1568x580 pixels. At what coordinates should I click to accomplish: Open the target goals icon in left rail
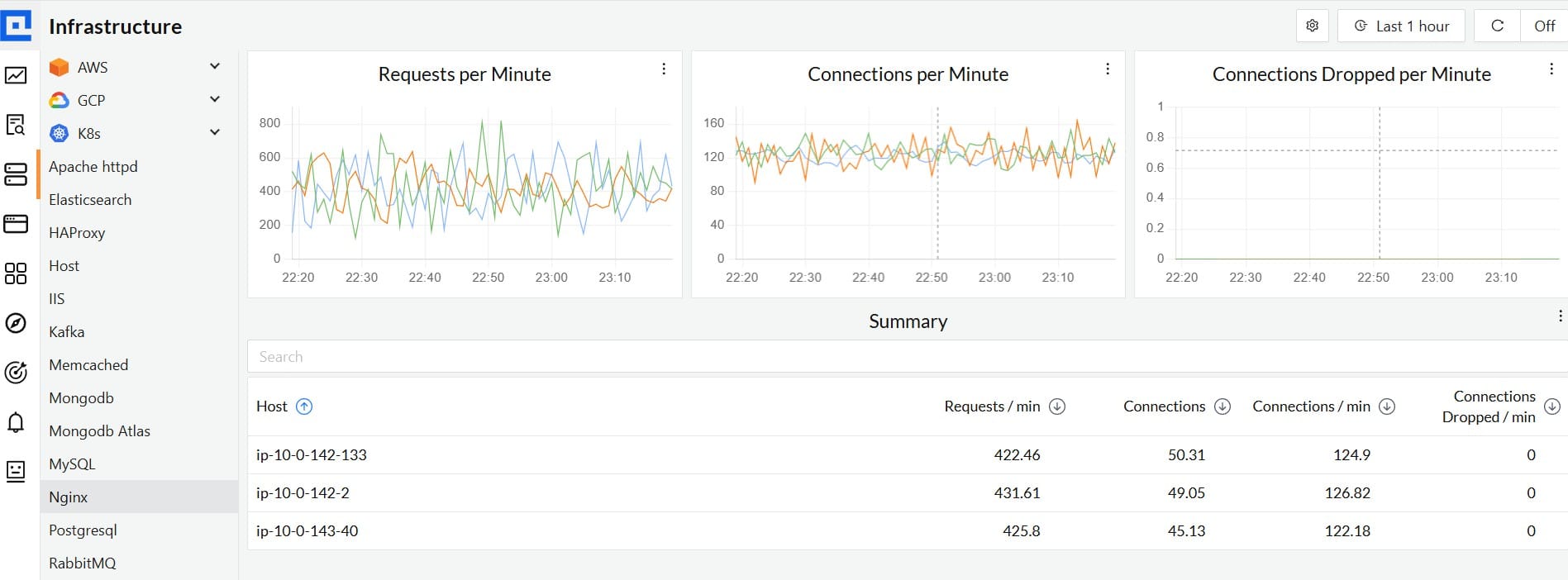(16, 373)
